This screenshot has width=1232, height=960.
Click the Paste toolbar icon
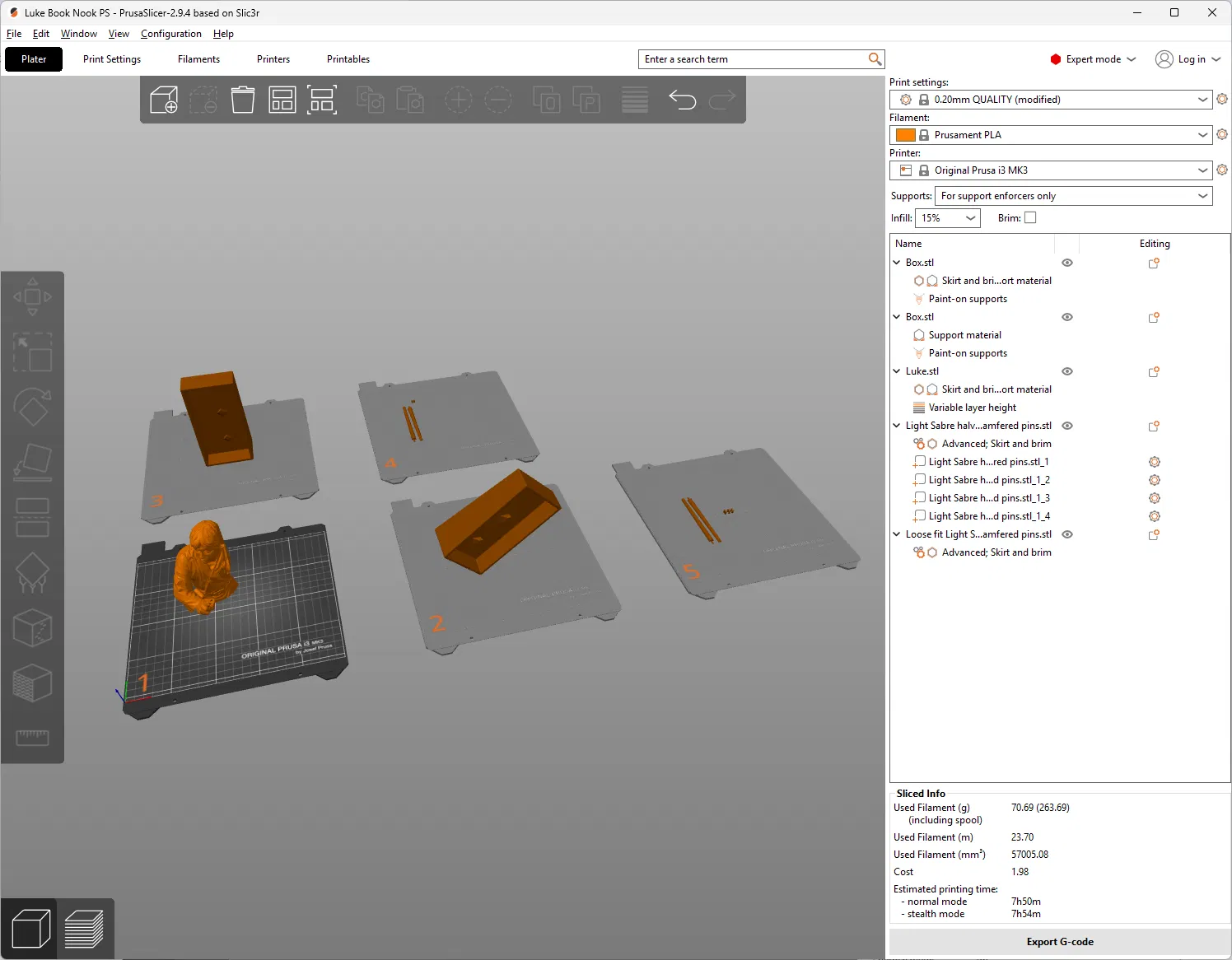tap(410, 100)
